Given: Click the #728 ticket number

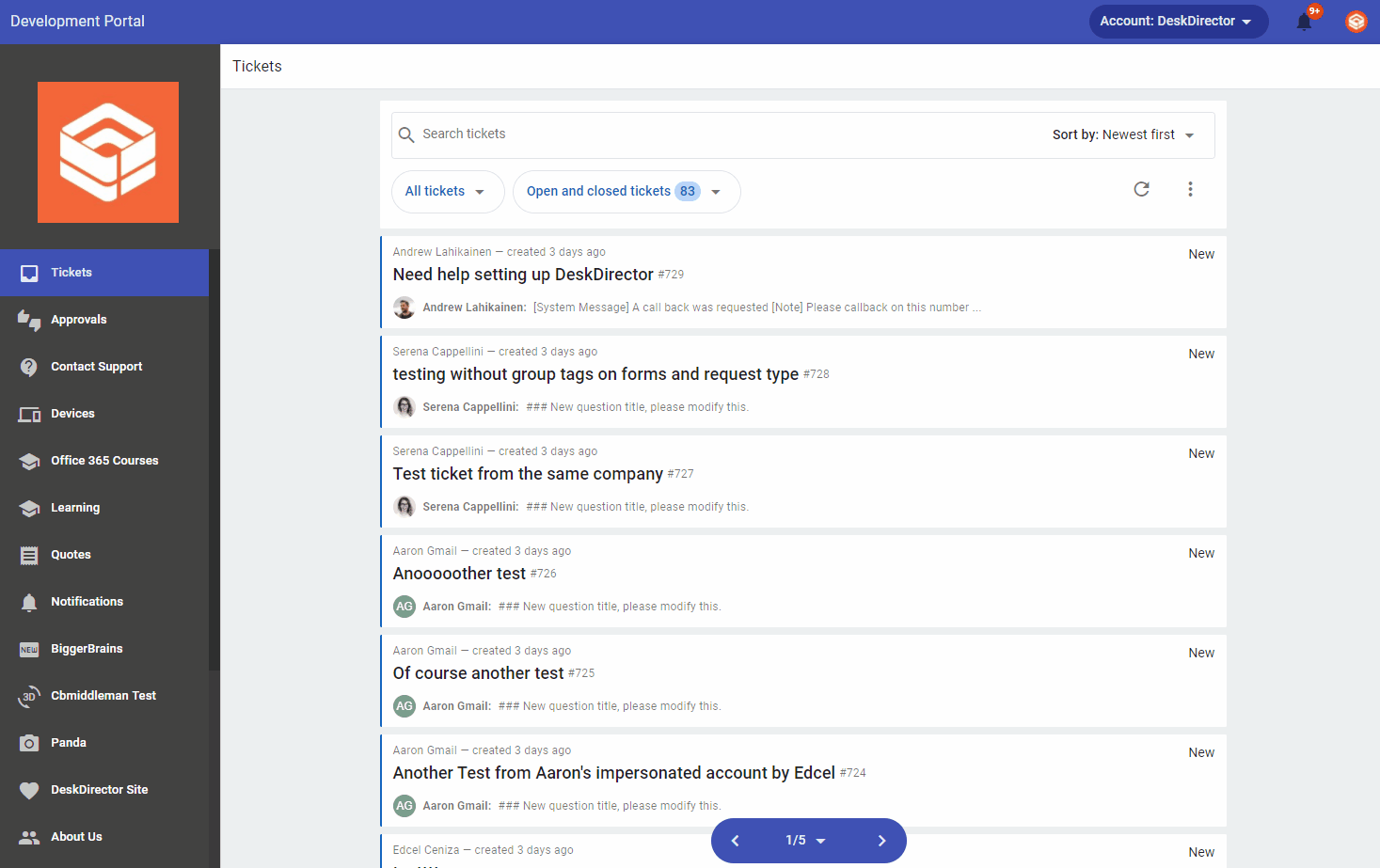Looking at the screenshot, I should click(x=817, y=374).
